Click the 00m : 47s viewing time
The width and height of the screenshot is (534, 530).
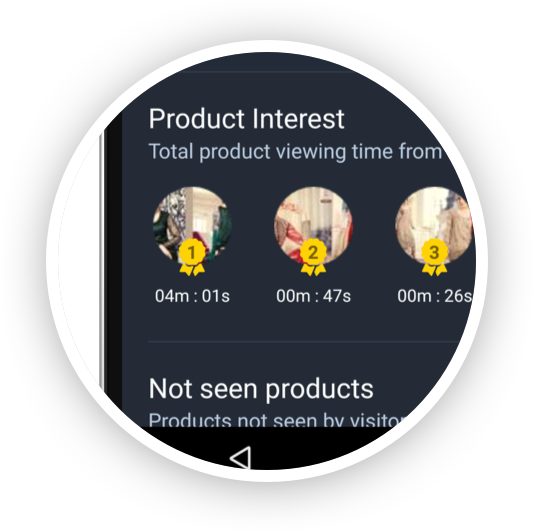click(x=313, y=296)
